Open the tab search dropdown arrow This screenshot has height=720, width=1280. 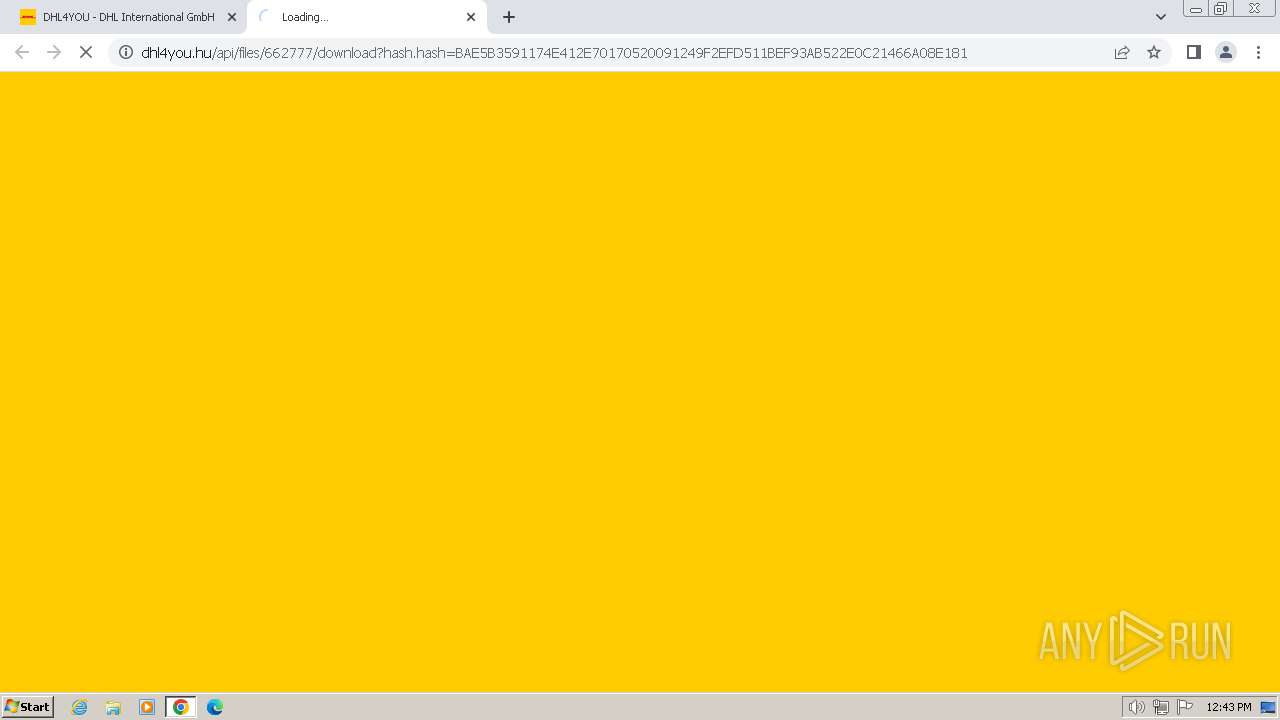click(1161, 17)
